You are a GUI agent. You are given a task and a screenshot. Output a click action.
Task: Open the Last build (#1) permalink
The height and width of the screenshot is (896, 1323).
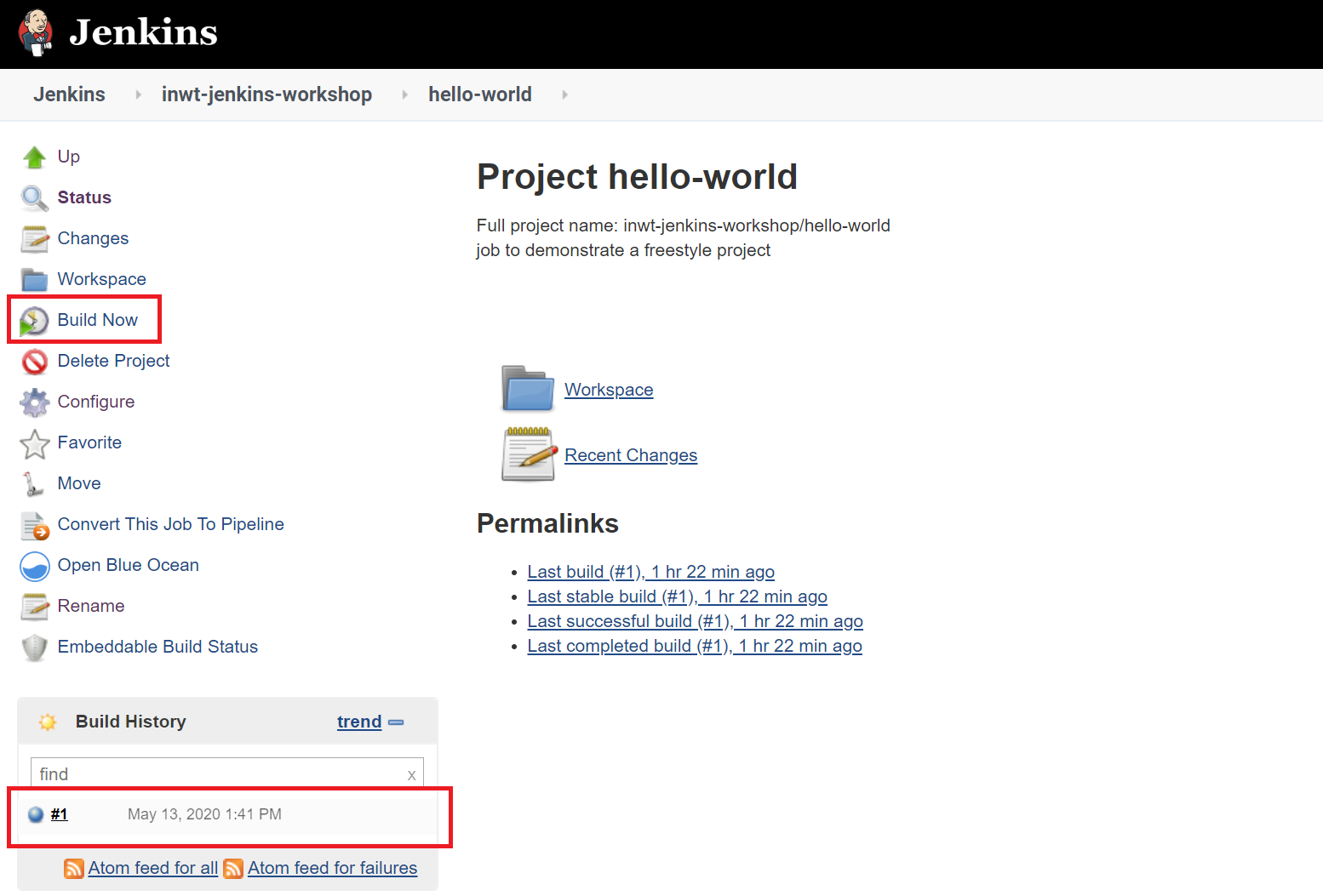coord(651,572)
